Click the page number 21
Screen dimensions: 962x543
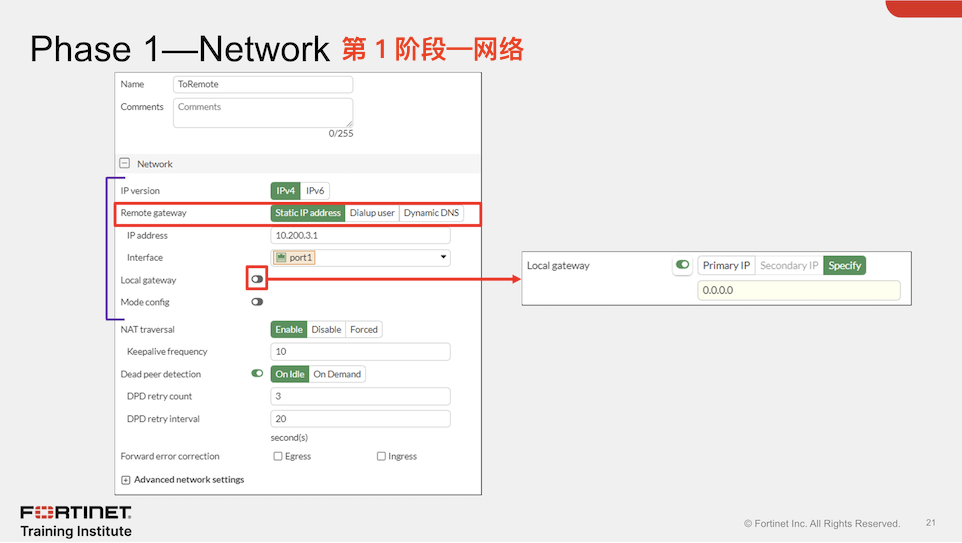click(x=931, y=523)
